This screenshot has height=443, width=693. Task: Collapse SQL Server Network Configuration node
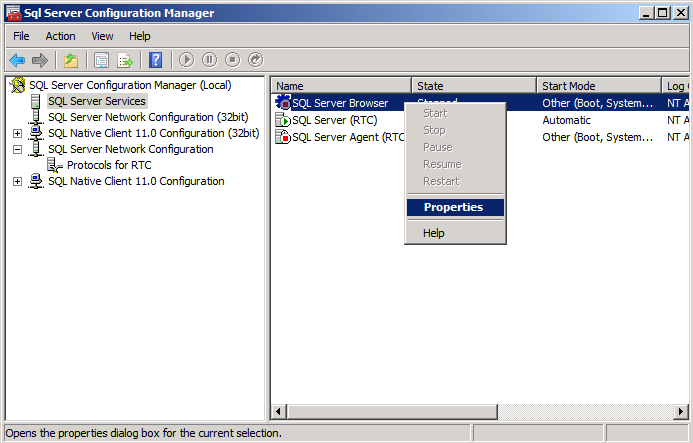(x=17, y=149)
